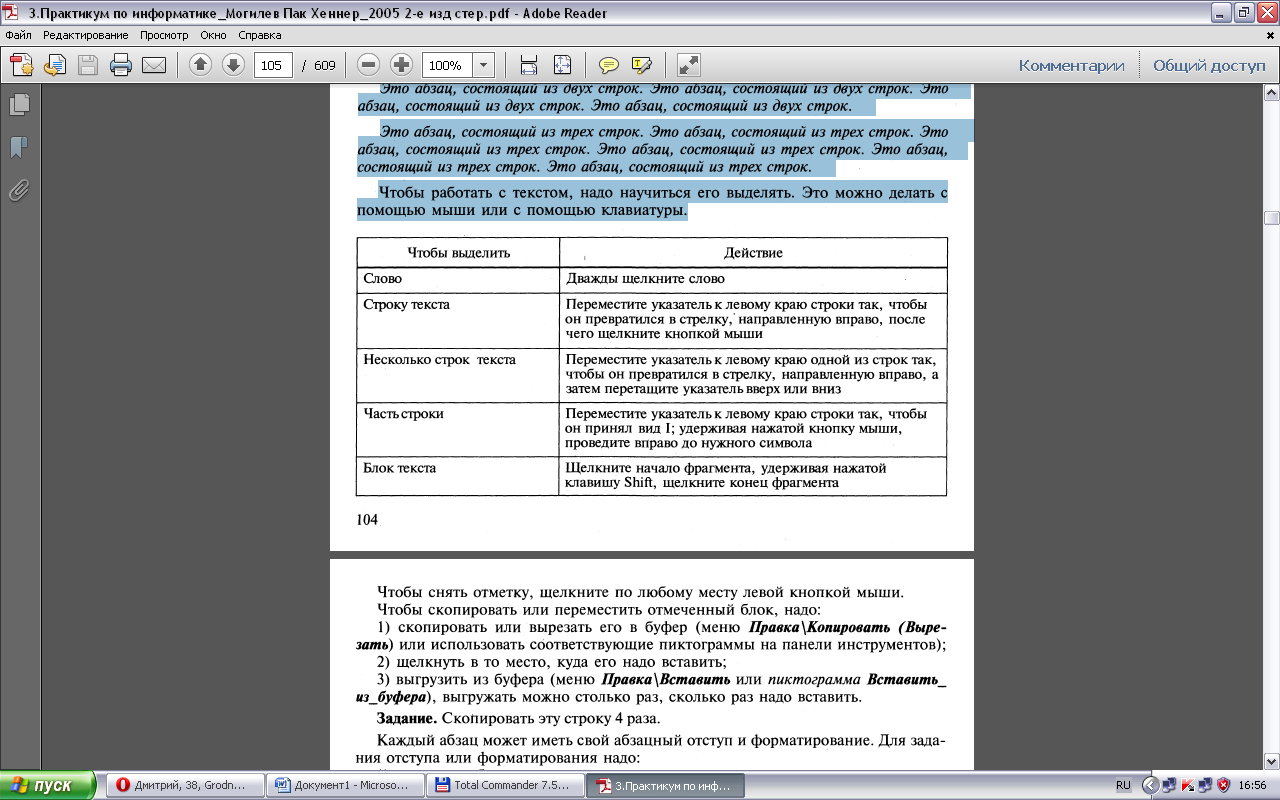This screenshot has height=800, width=1280.
Task: Zoom in with the plus button
Action: (401, 65)
